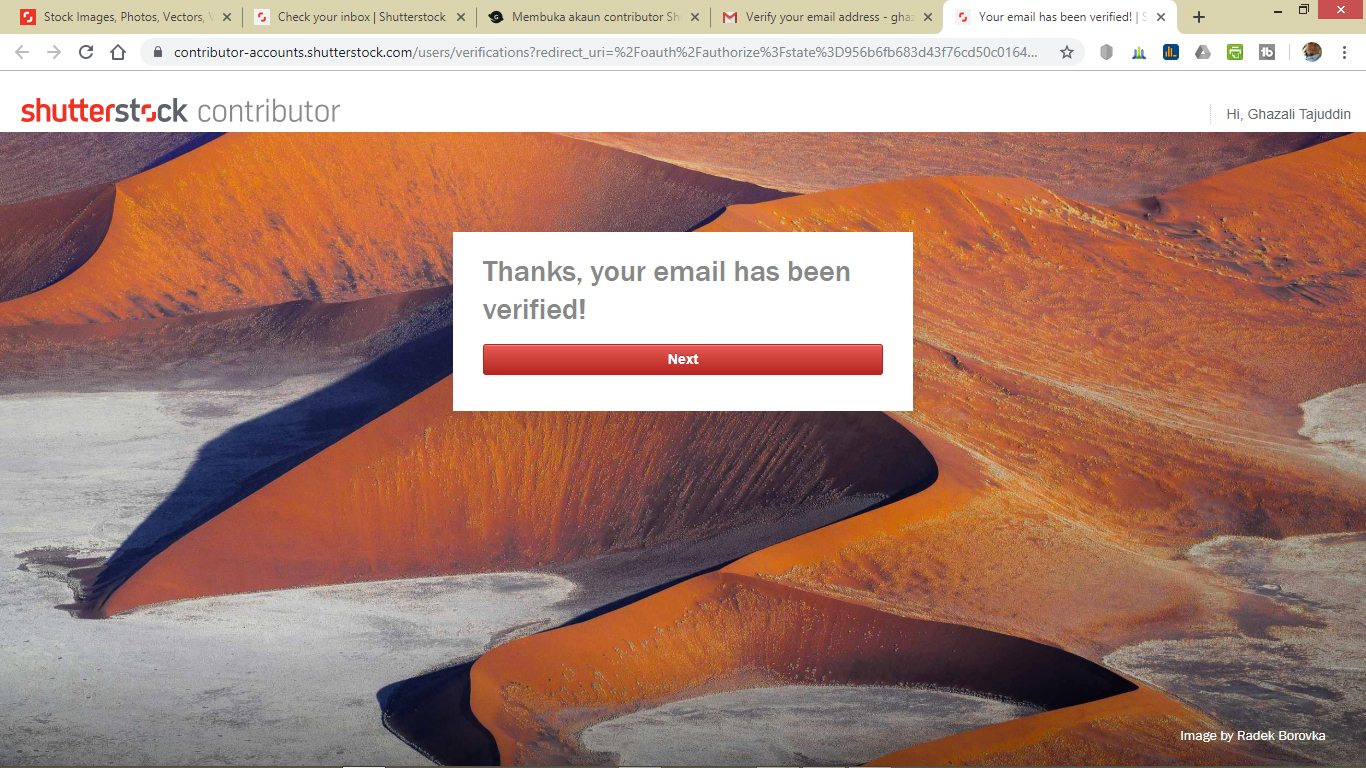This screenshot has width=1366, height=768.
Task: Click the red Next button
Action: (x=683, y=359)
